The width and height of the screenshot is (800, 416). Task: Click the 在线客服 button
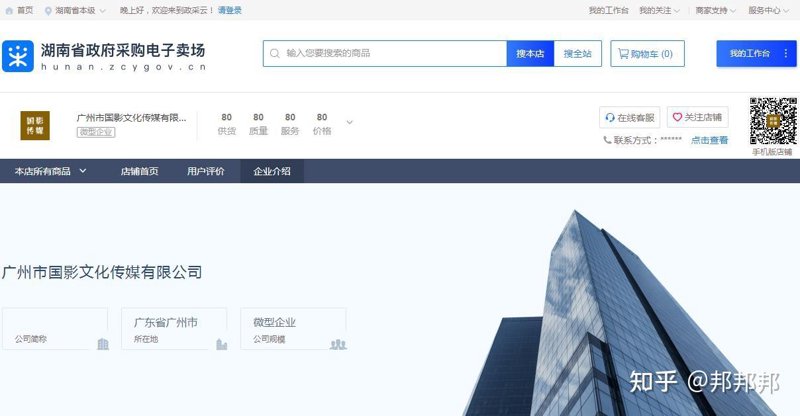point(630,117)
